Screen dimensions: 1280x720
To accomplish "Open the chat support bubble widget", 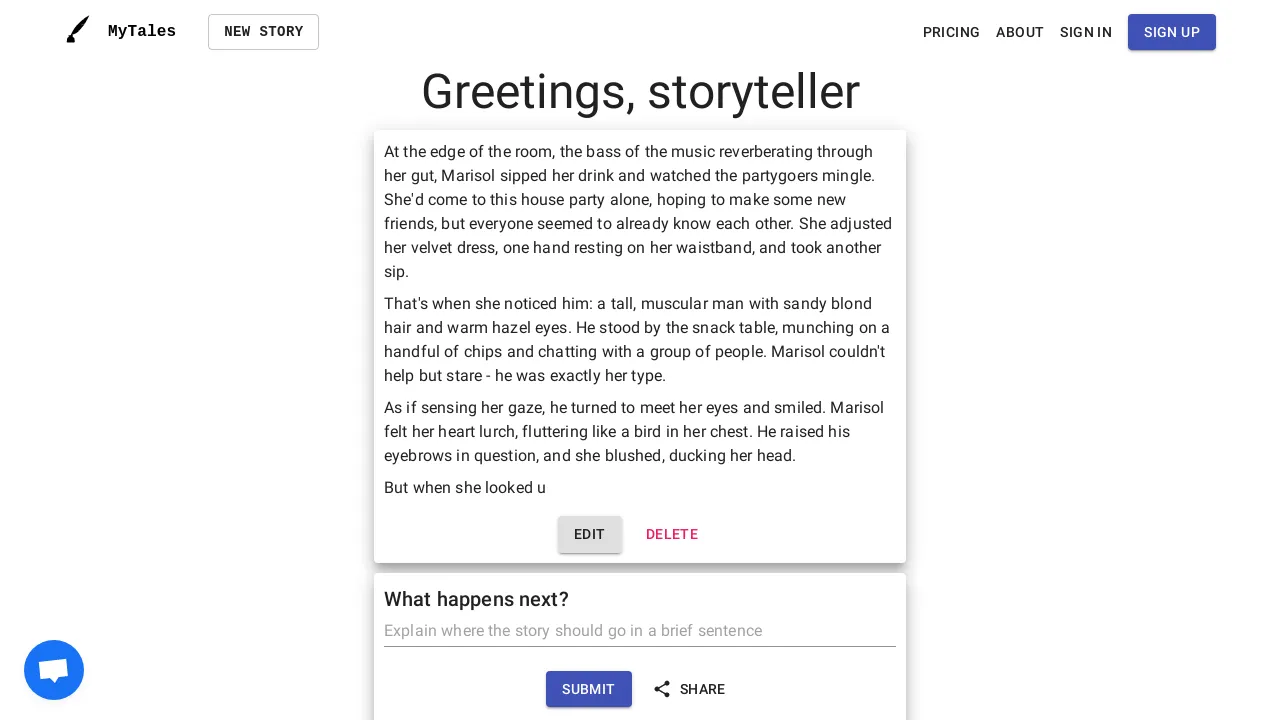I will point(53,669).
